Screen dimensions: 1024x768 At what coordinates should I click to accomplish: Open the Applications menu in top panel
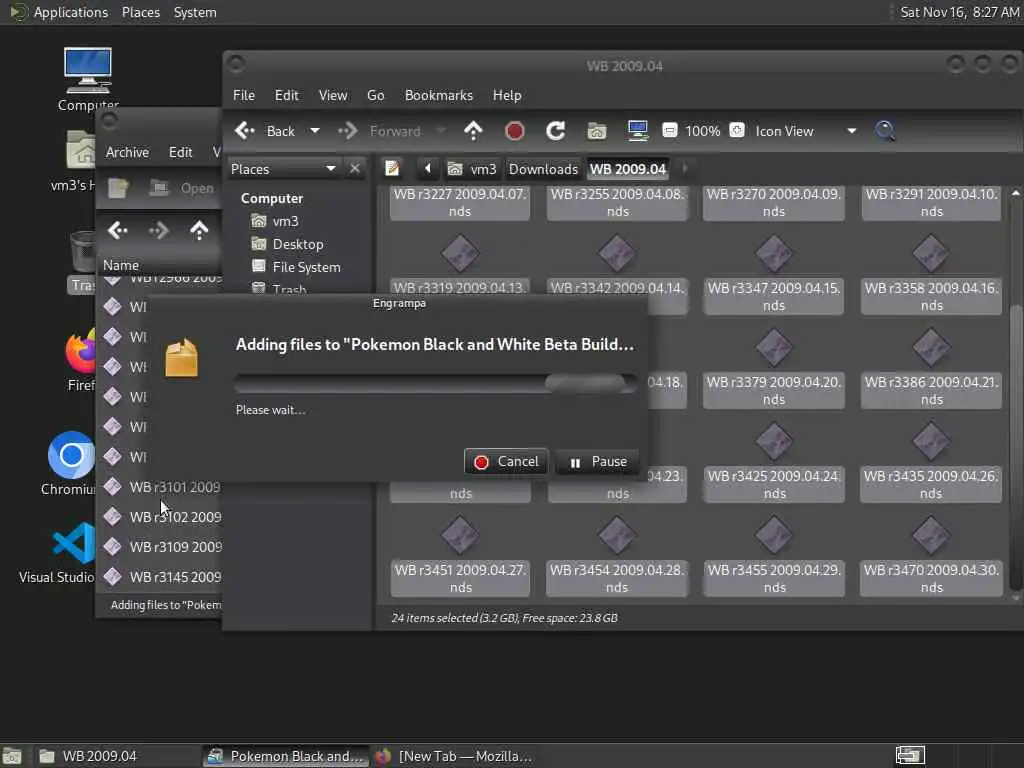tap(59, 12)
